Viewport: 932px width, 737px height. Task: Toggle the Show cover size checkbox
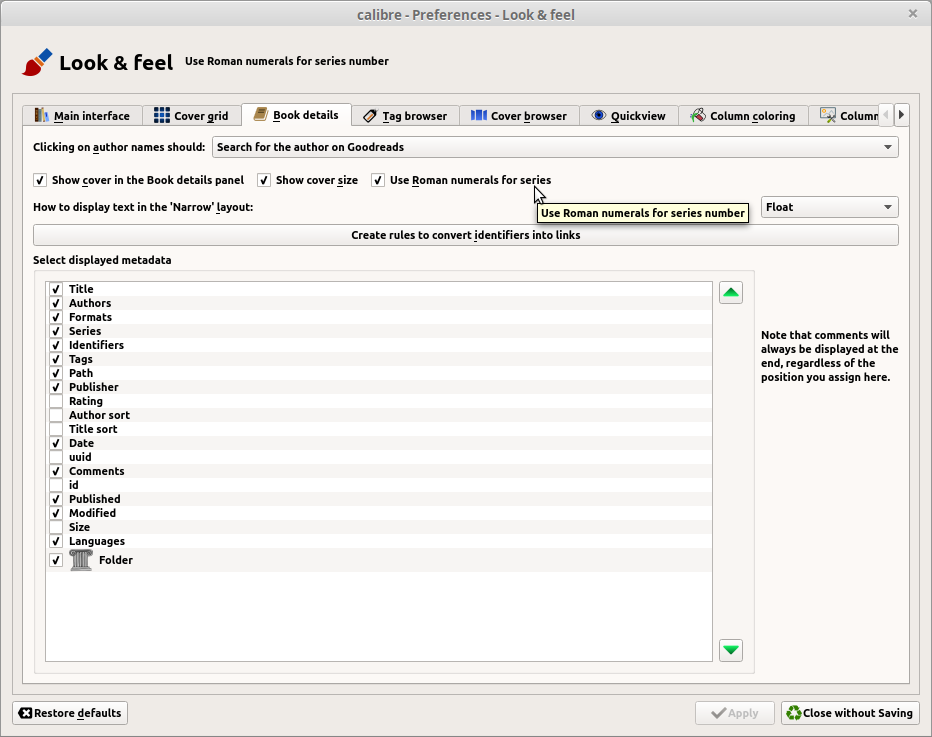point(264,180)
